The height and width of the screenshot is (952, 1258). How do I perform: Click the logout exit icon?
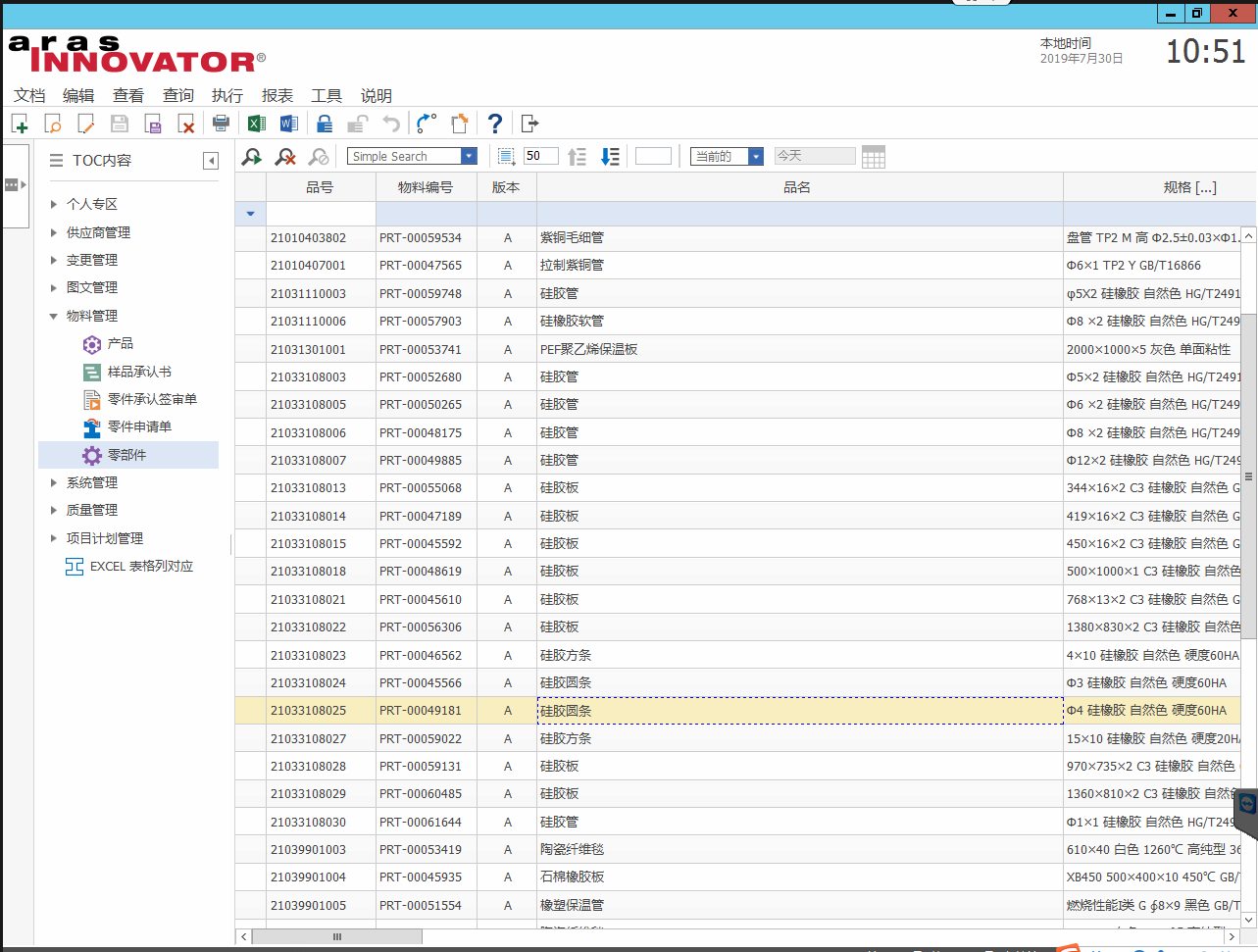[x=529, y=124]
